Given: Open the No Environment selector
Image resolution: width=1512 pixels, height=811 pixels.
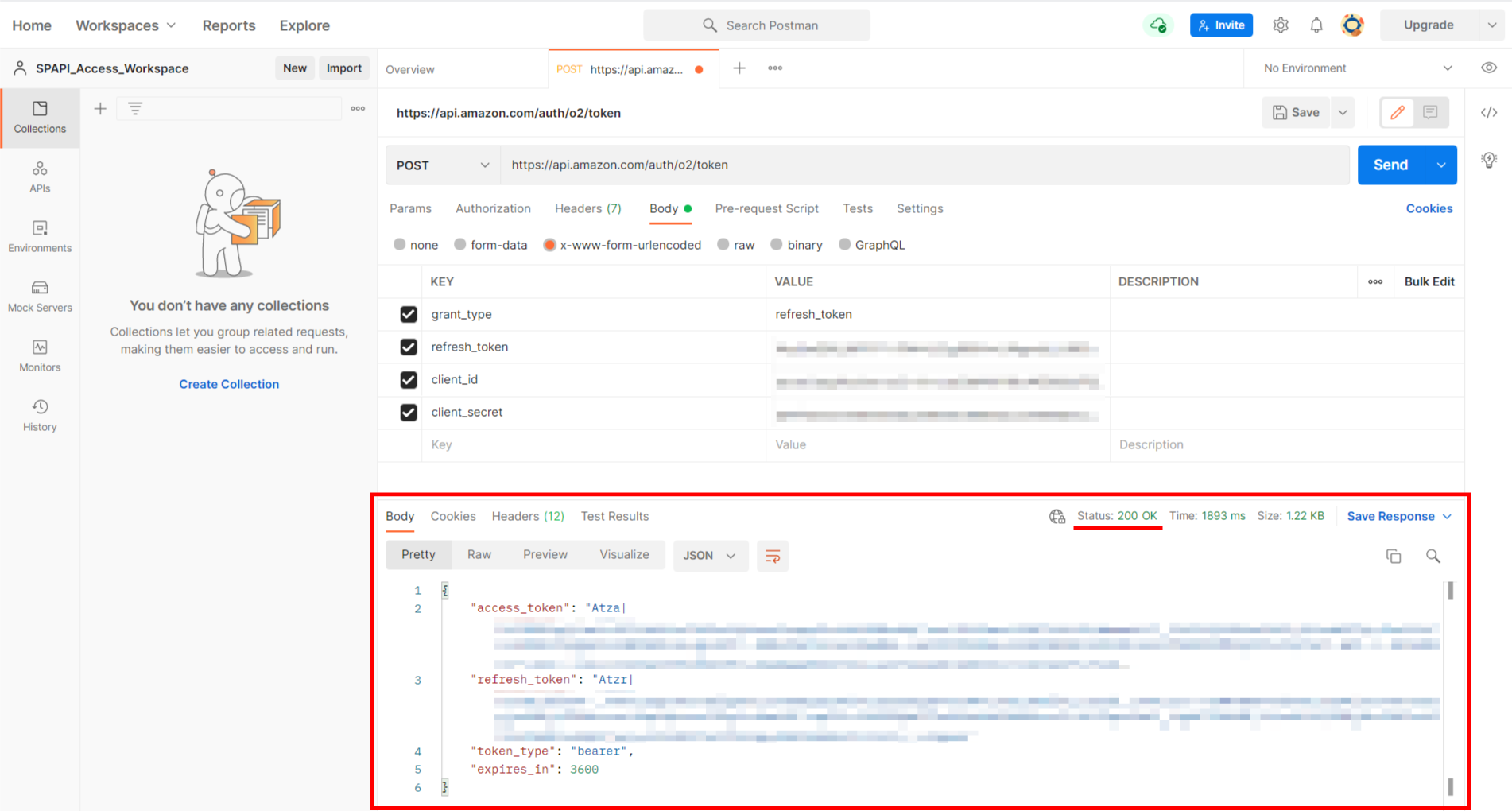Looking at the screenshot, I should [1351, 68].
